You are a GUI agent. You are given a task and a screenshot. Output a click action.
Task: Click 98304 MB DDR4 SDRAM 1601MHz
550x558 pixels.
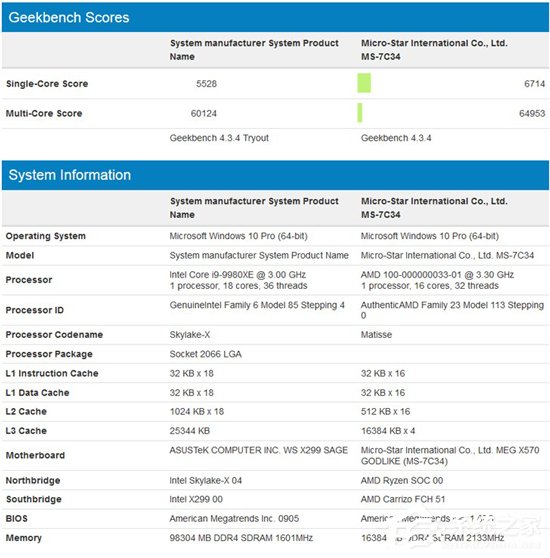241,538
